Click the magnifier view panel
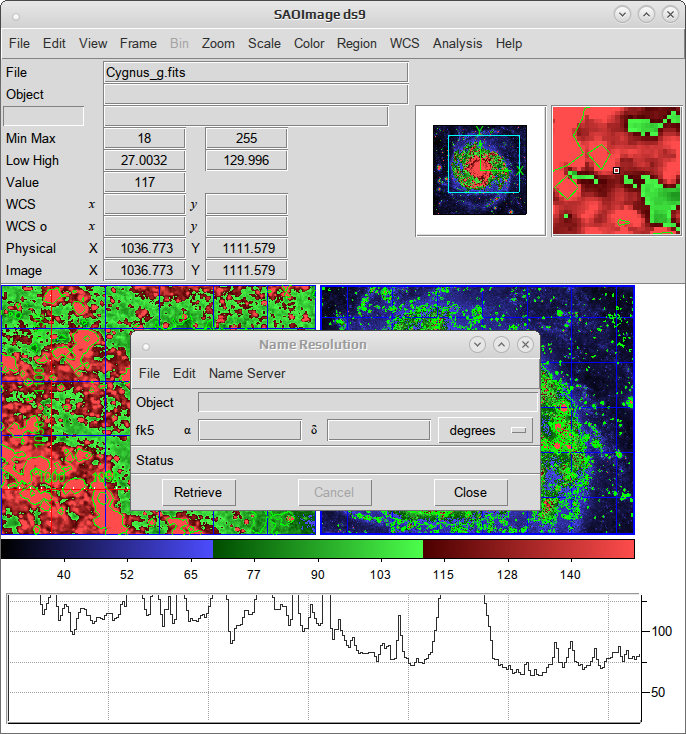The image size is (686, 734). pos(617,171)
